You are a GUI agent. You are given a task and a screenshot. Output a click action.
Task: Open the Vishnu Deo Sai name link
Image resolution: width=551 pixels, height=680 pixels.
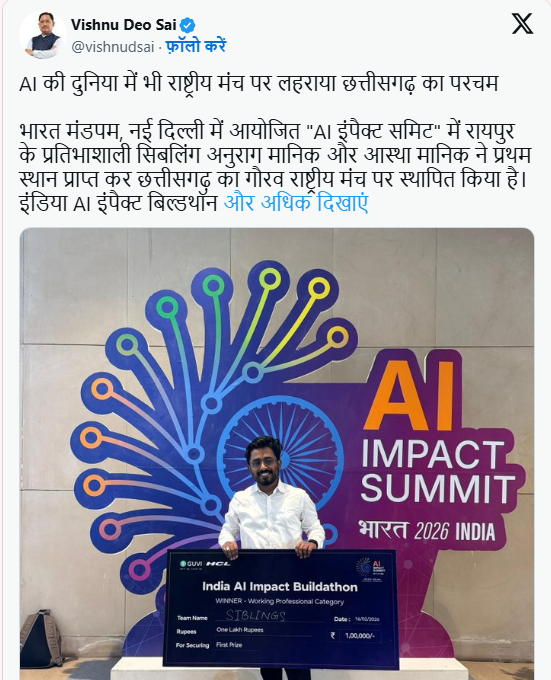point(124,25)
